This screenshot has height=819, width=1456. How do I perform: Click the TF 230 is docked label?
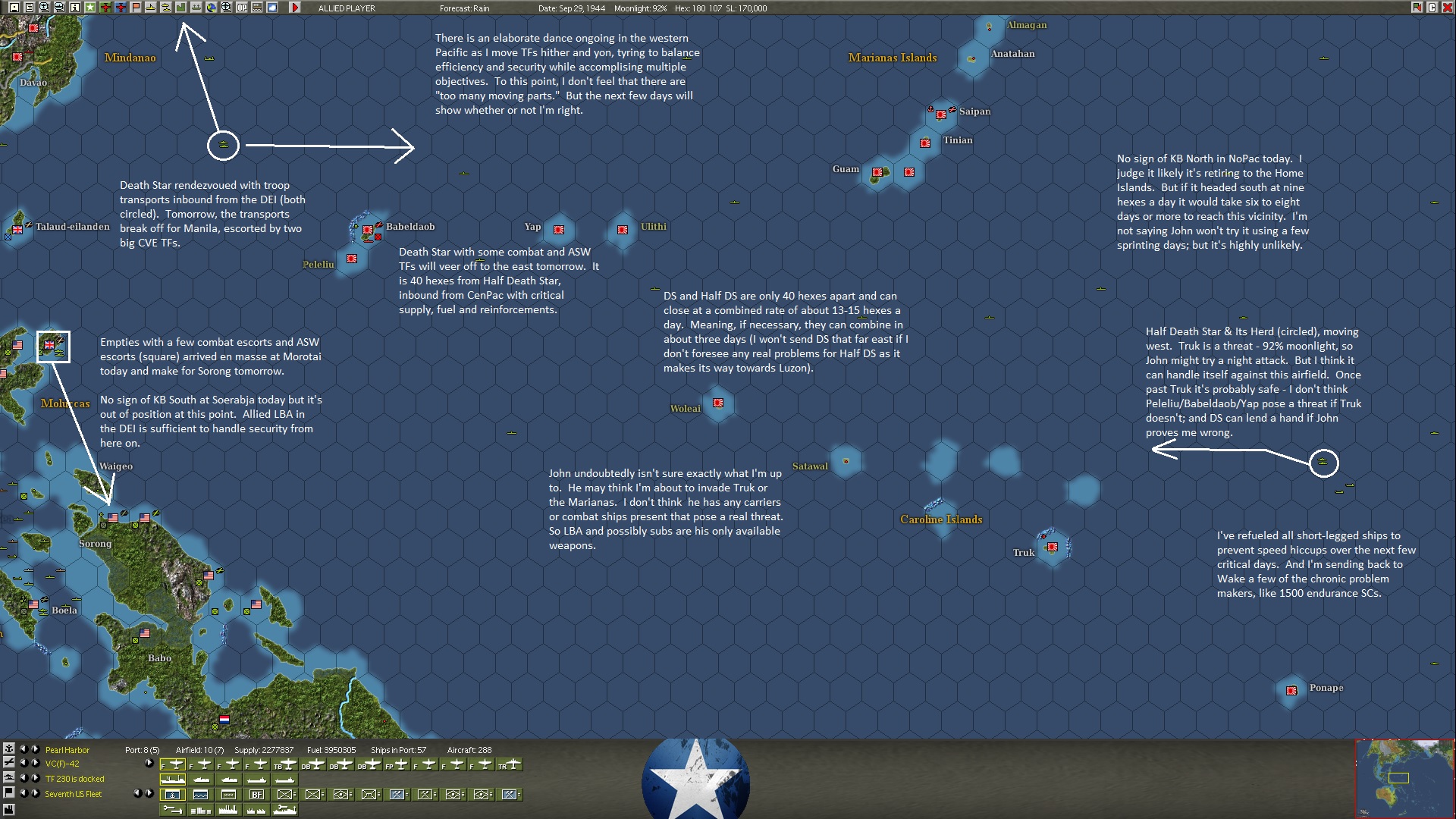74,779
